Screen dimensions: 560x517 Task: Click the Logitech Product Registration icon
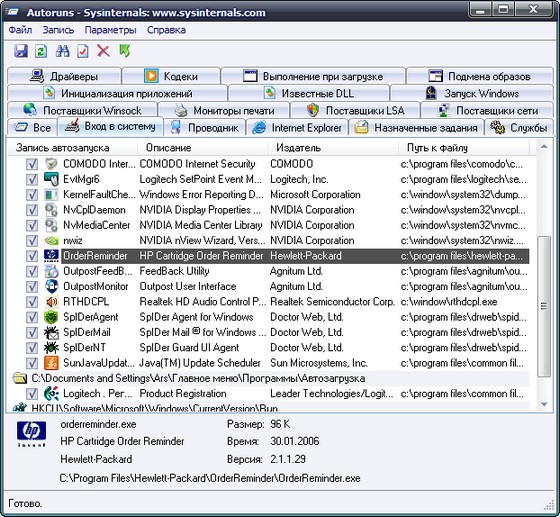coord(51,394)
